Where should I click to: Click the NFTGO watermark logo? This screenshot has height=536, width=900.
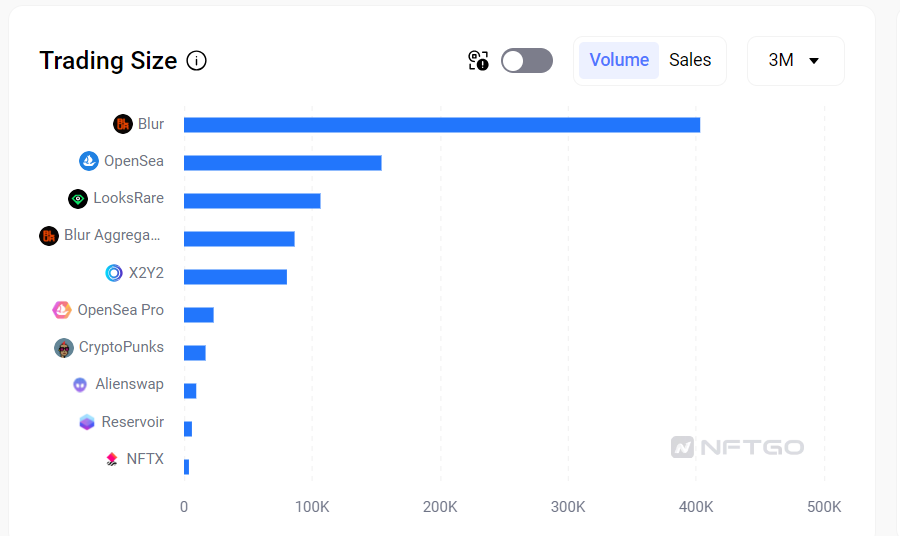pos(738,447)
